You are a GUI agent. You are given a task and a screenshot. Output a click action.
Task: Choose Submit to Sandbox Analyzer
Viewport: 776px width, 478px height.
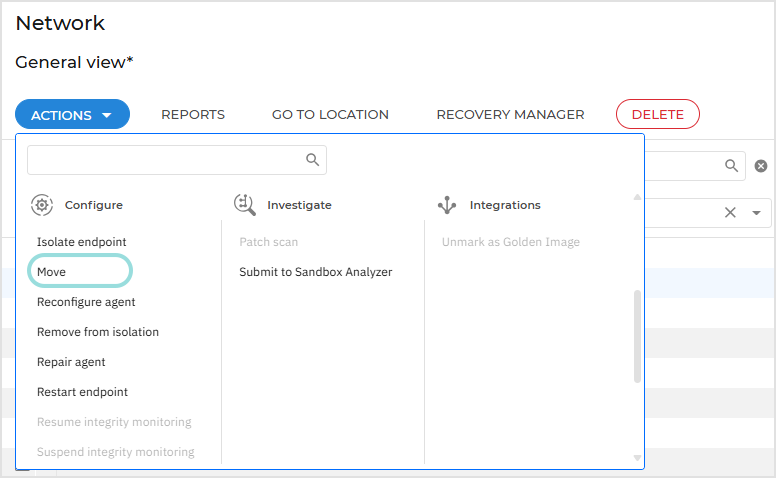tap(315, 272)
